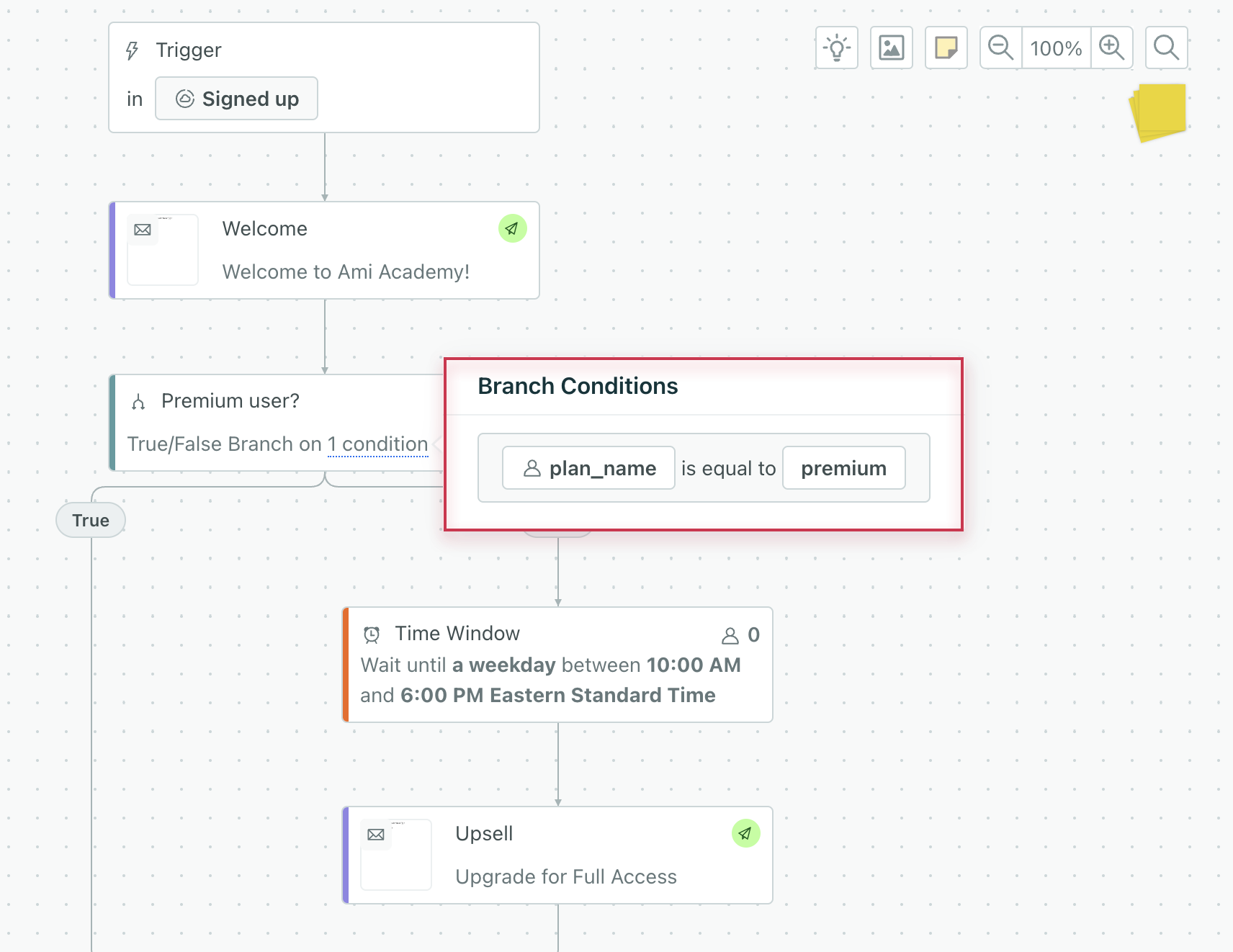Select the Upsell message title

point(484,833)
